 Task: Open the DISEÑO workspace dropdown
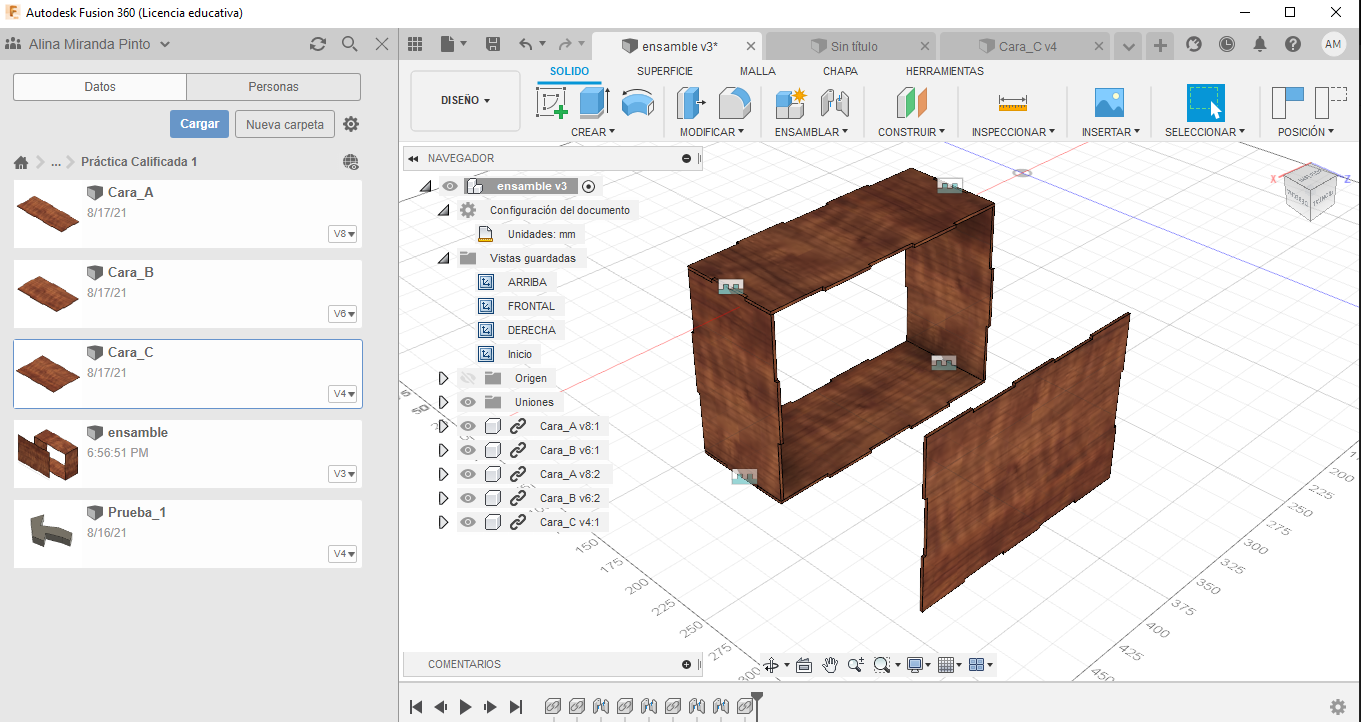pyautogui.click(x=465, y=100)
